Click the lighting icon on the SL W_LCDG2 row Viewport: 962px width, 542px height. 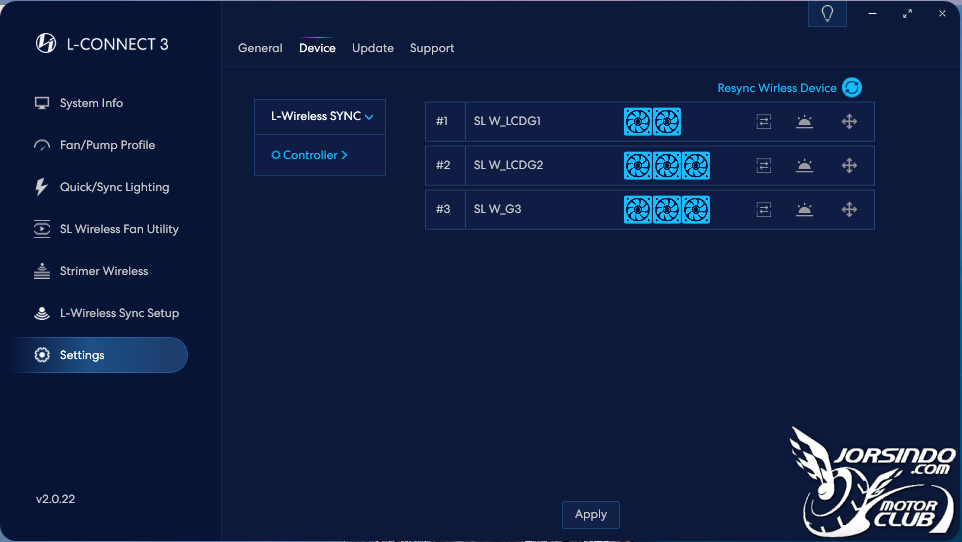pos(804,166)
